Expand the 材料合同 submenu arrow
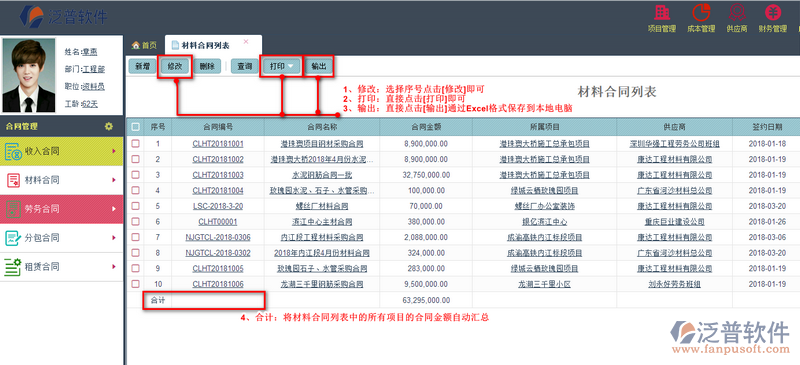The height and width of the screenshot is (365, 800). click(114, 180)
